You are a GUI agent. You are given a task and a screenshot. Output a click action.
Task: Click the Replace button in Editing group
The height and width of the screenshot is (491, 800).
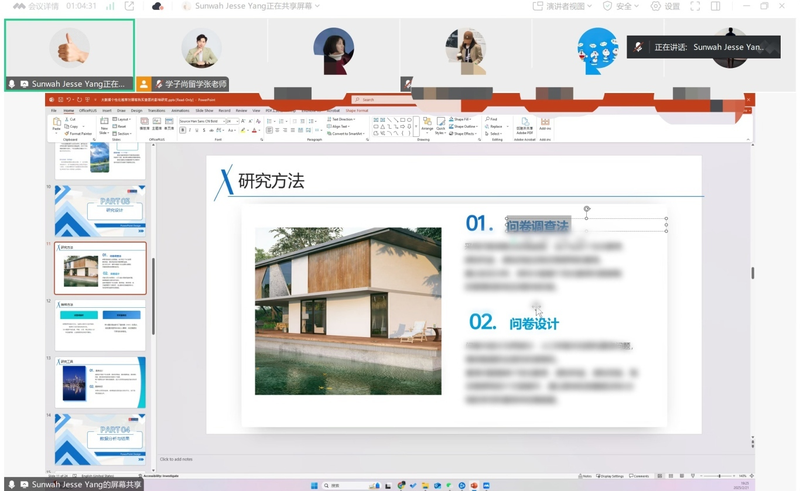(x=494, y=127)
